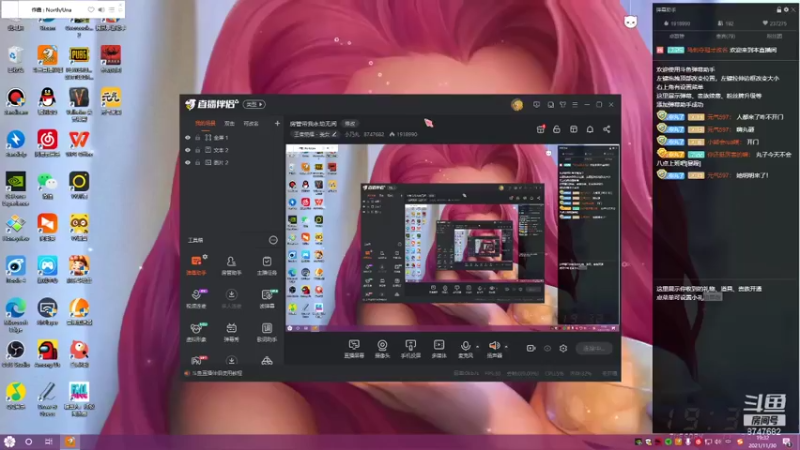The image size is (800, 450).
Task: Click the skin/theme shirt icon in title bar
Action: tap(563, 105)
